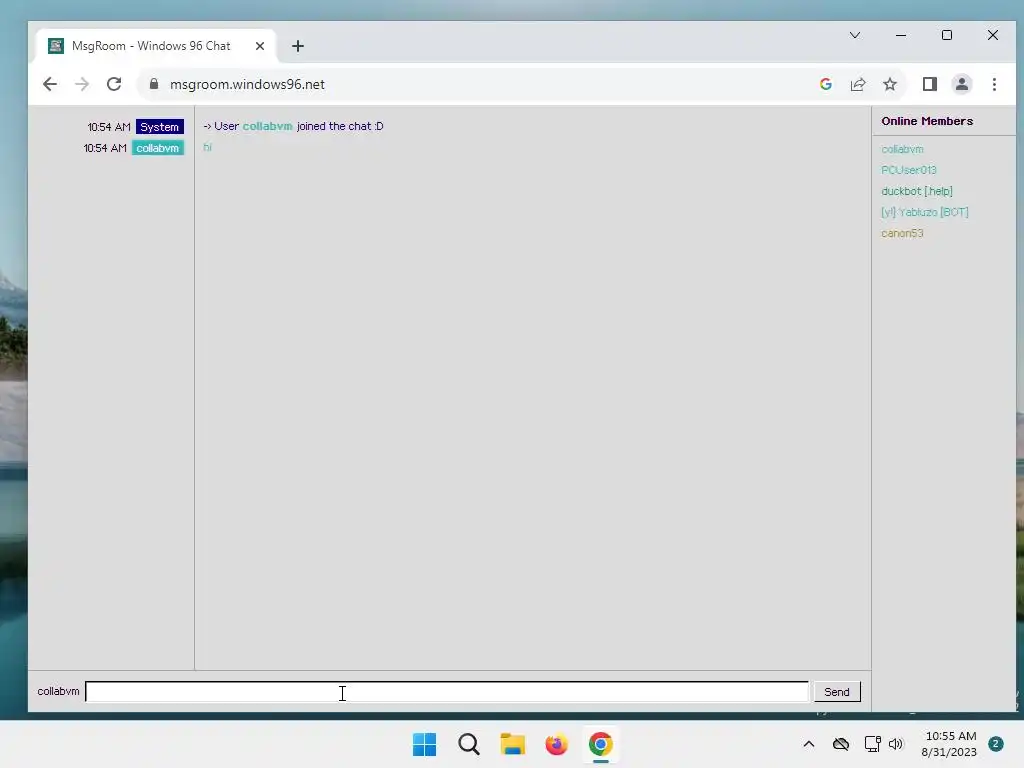1024x768 pixels.
Task: Select duckbot [.help] in Online Members
Action: click(916, 191)
